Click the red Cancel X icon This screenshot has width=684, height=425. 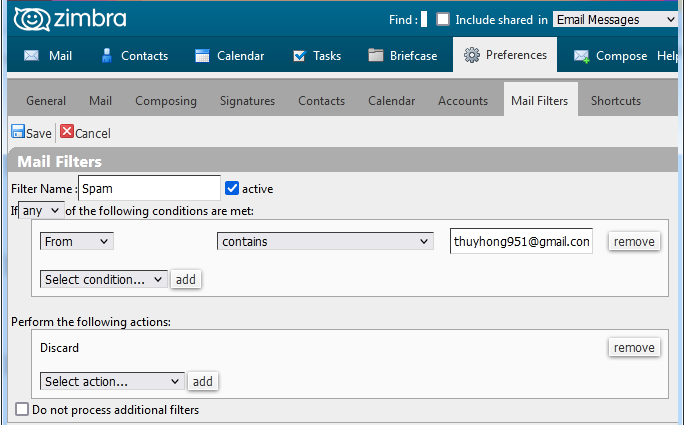point(67,131)
